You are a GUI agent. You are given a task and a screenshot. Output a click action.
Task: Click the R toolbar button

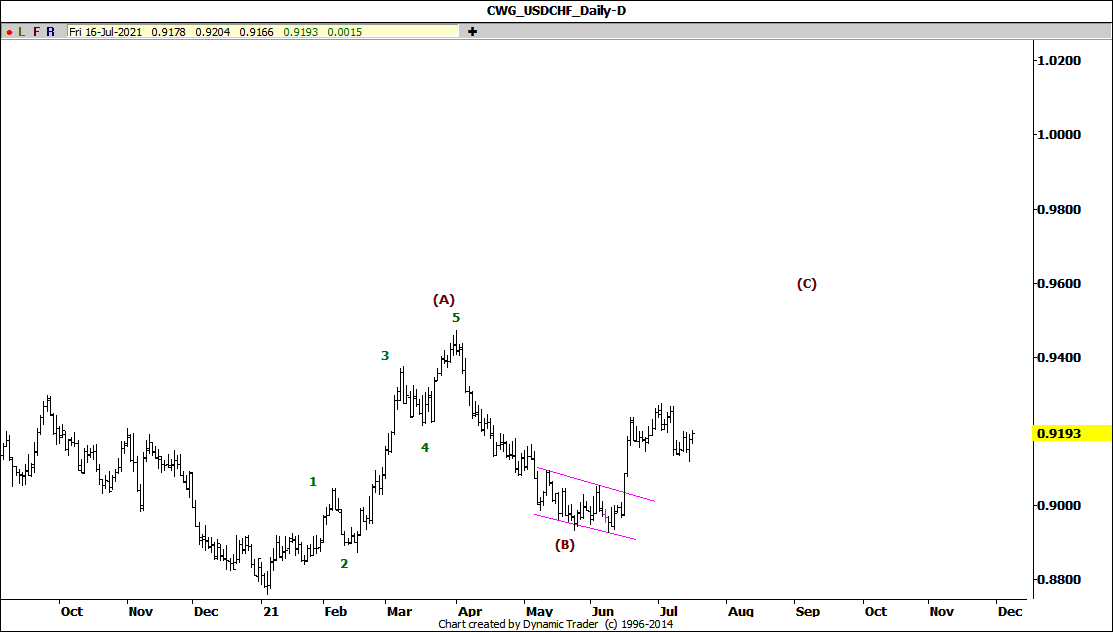click(50, 32)
